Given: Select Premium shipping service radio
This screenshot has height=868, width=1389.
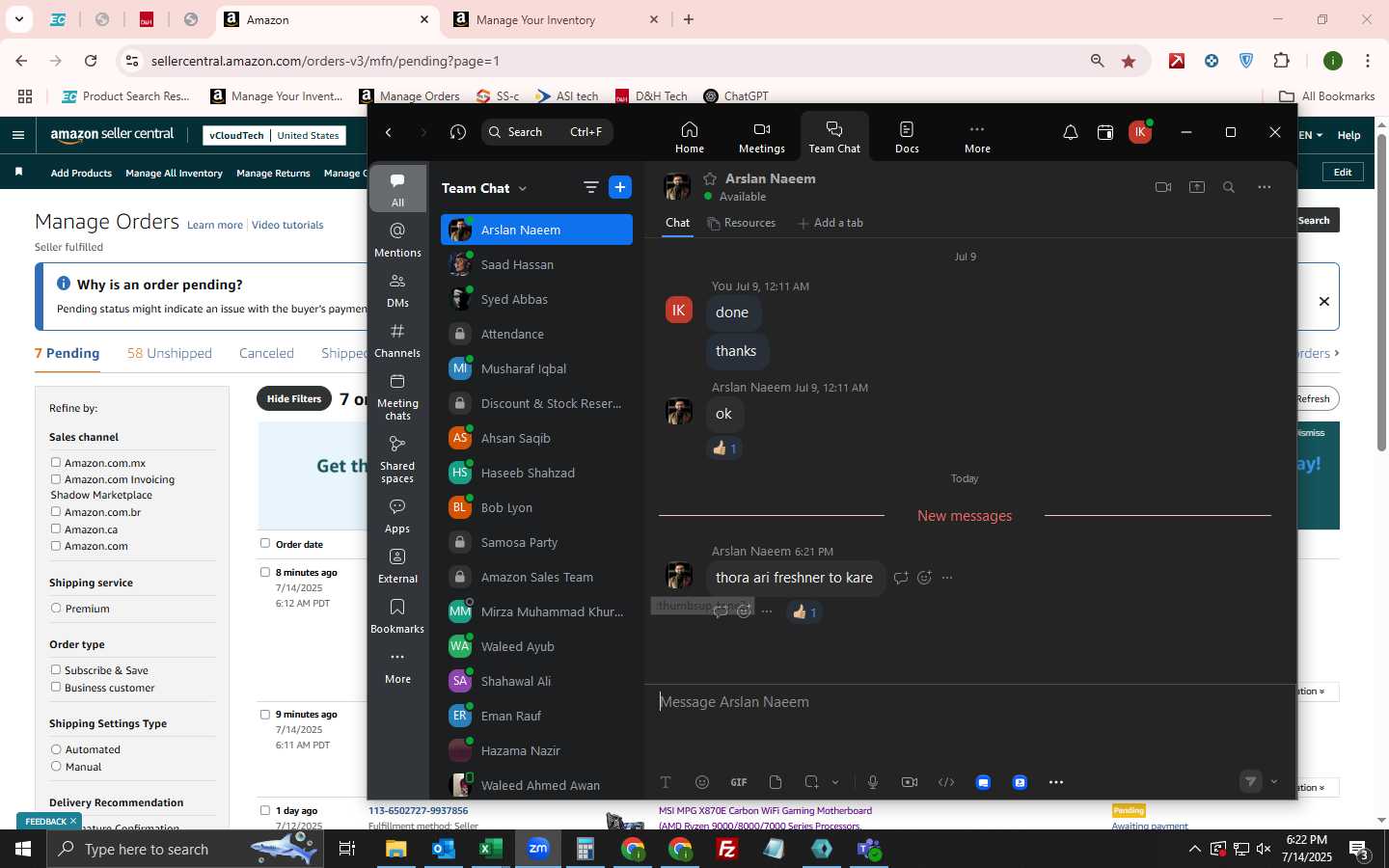Looking at the screenshot, I should coord(56,608).
